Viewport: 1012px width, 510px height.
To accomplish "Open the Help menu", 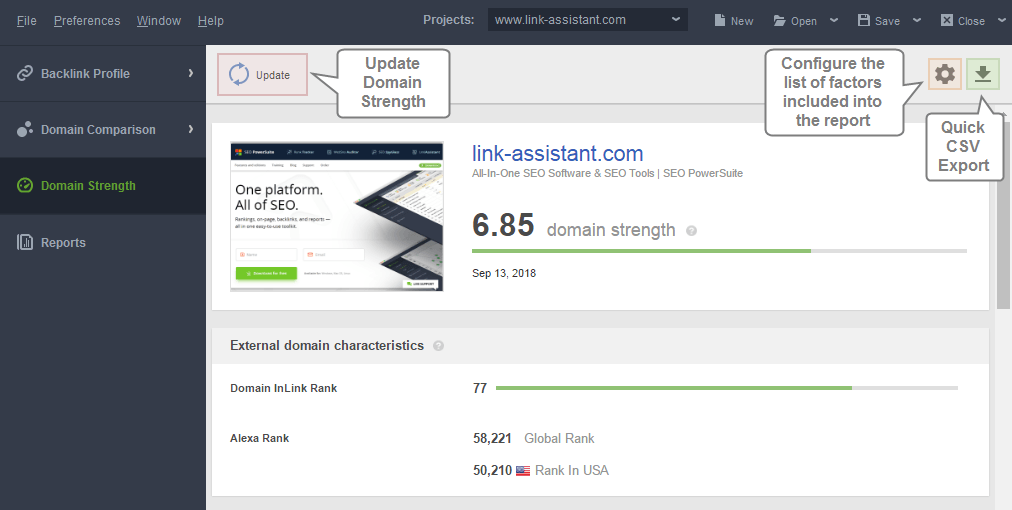I will coord(210,21).
